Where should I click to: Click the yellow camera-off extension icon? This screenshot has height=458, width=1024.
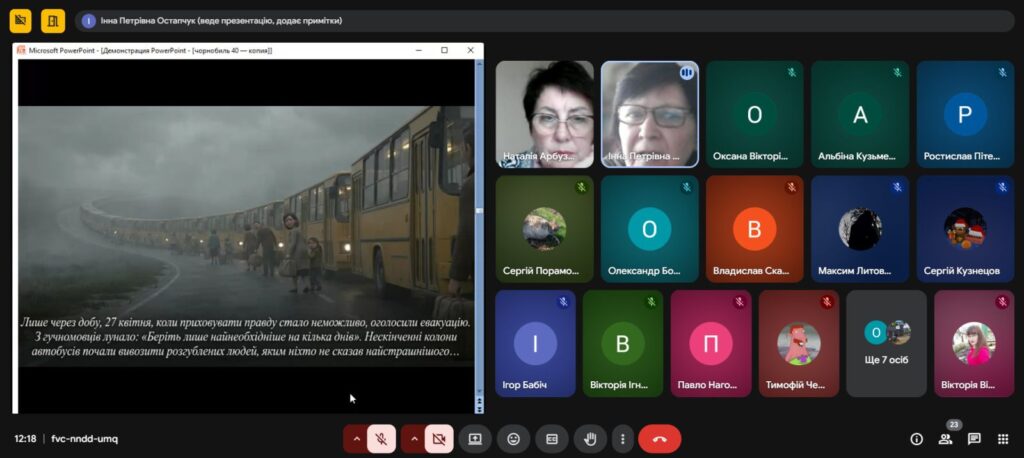point(20,20)
